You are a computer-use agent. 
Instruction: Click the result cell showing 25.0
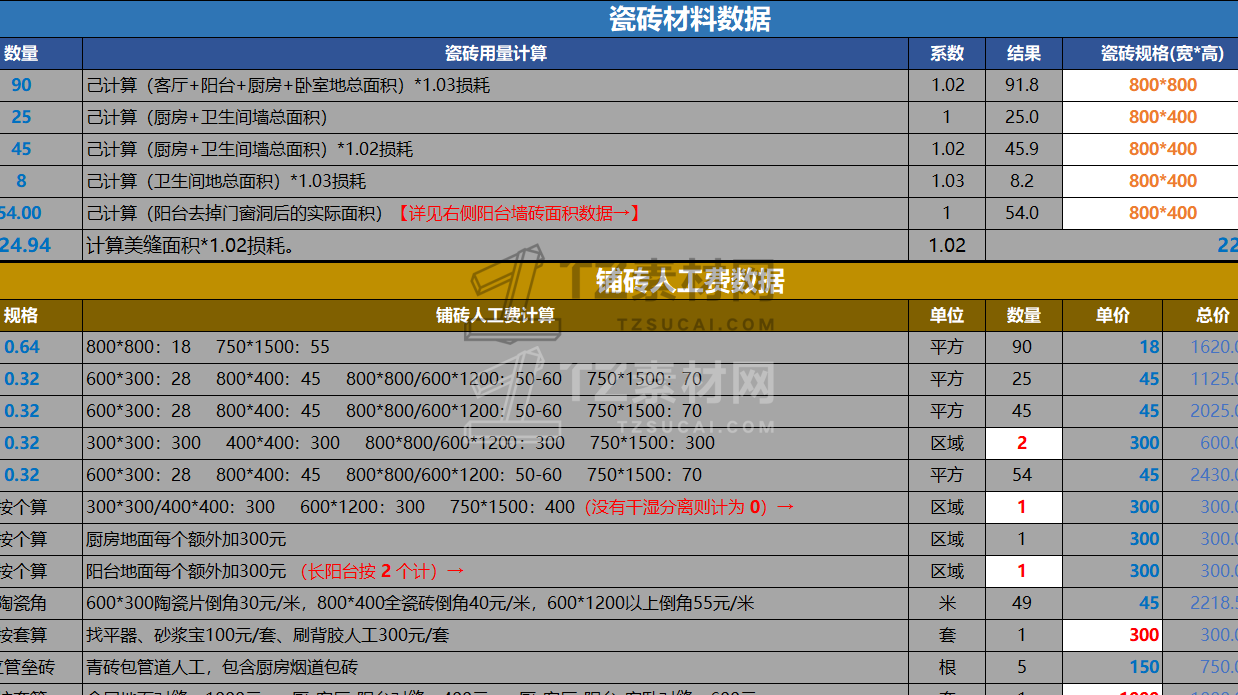point(1023,117)
